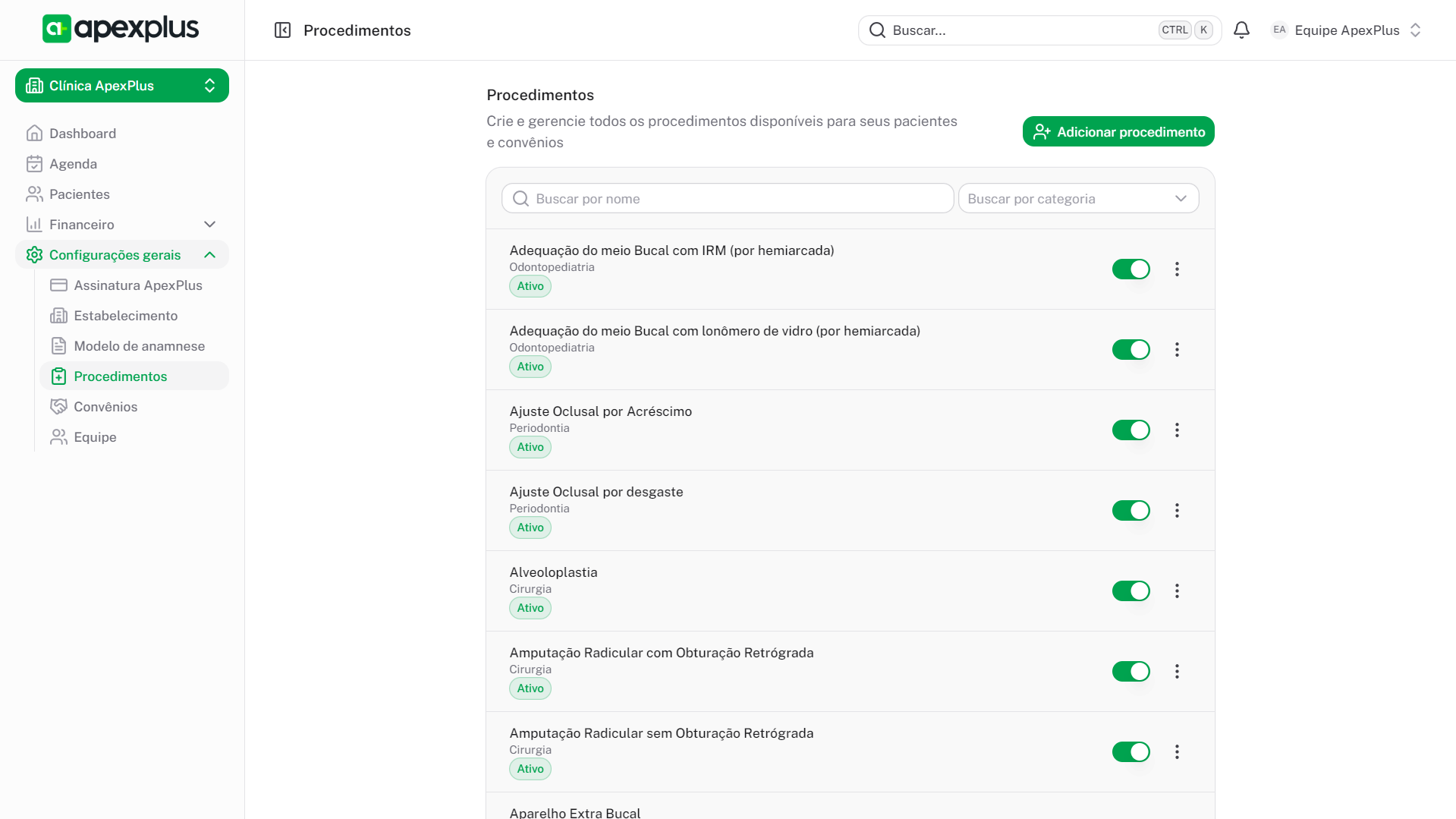The image size is (1456, 819).
Task: Open the Buscar por categoria dropdown
Action: (x=1077, y=199)
